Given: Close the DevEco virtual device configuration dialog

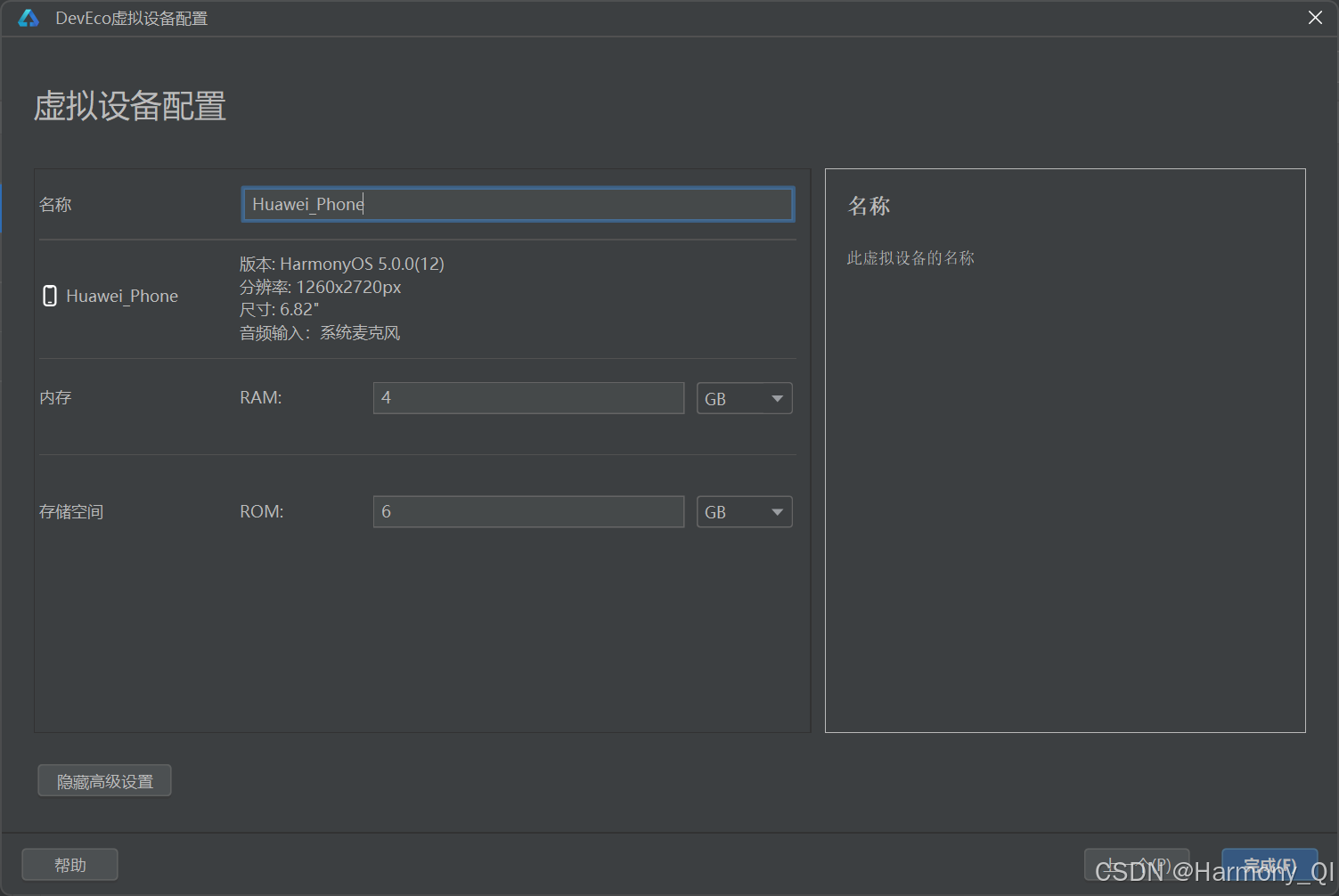Looking at the screenshot, I should [x=1315, y=18].
